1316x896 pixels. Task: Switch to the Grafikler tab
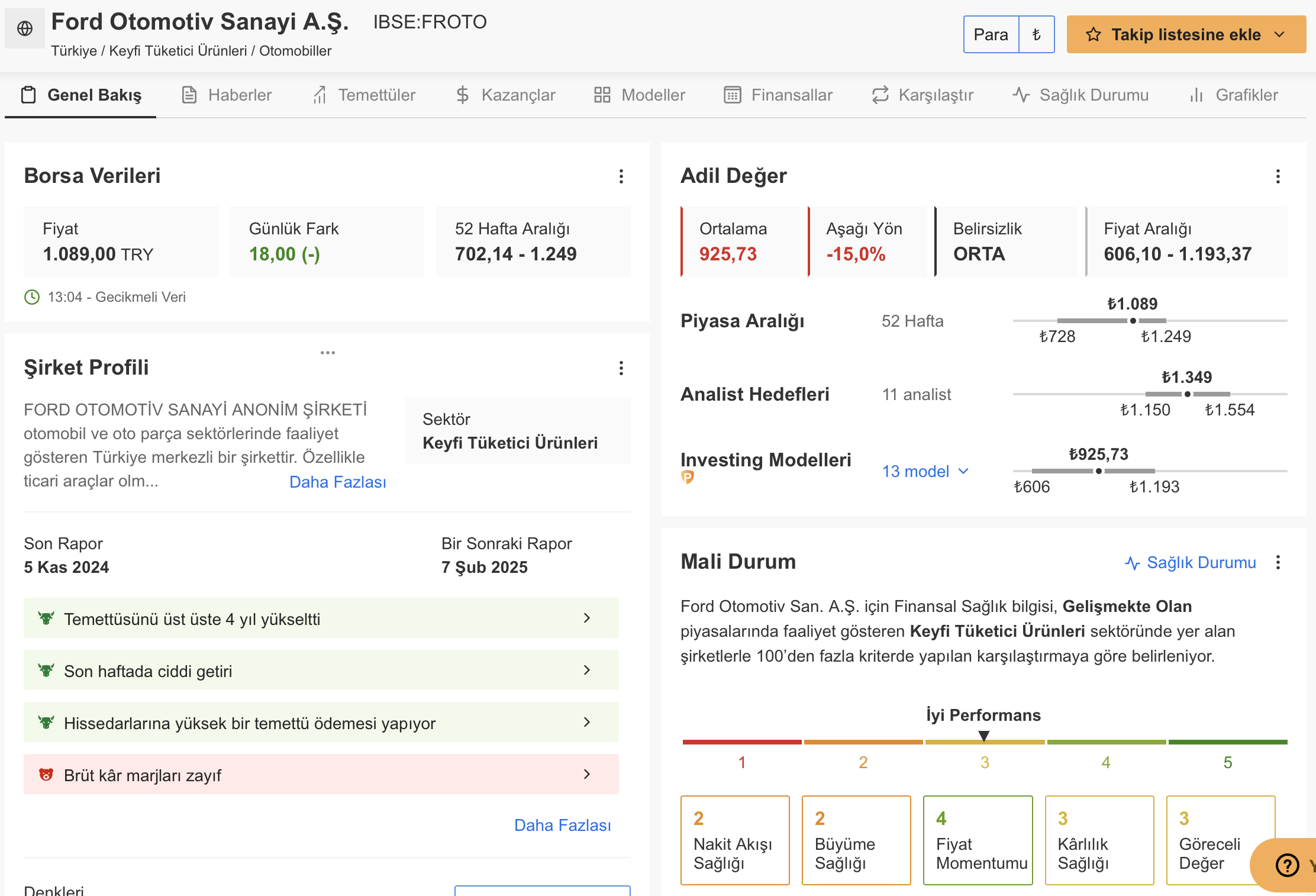pyautogui.click(x=1234, y=95)
